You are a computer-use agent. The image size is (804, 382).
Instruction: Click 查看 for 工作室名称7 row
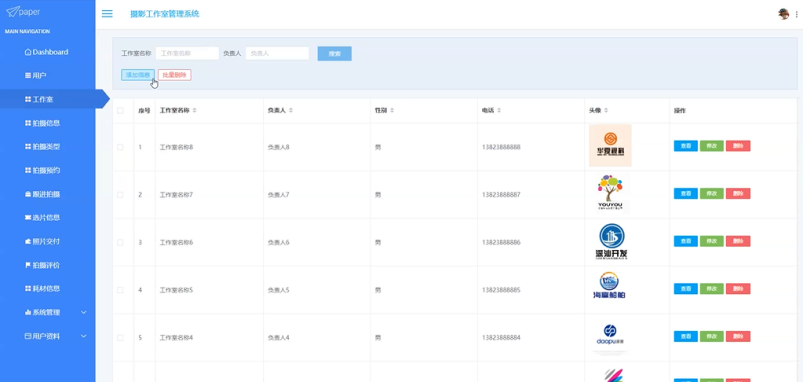(686, 194)
